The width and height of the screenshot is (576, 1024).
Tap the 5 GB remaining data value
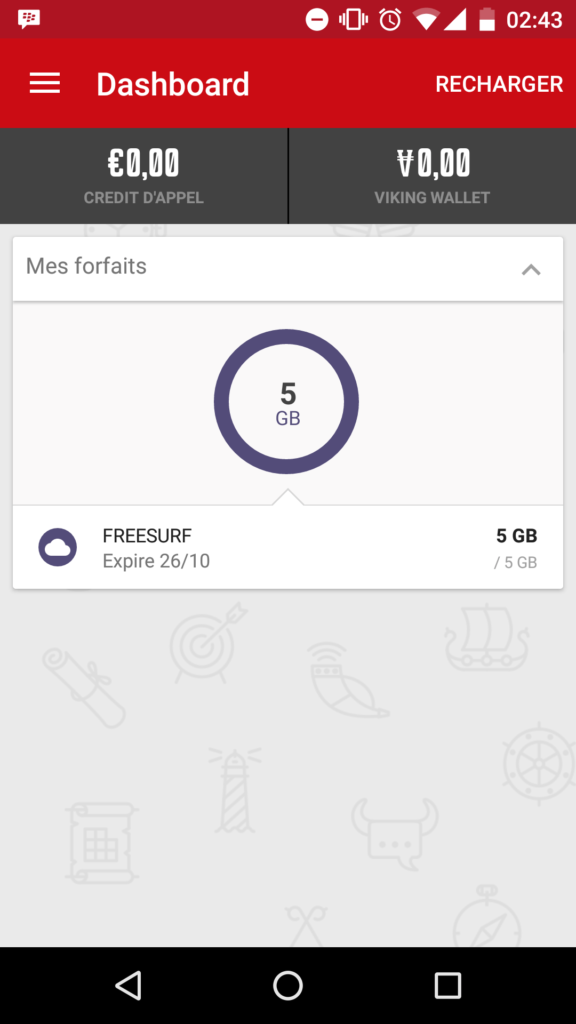click(517, 536)
